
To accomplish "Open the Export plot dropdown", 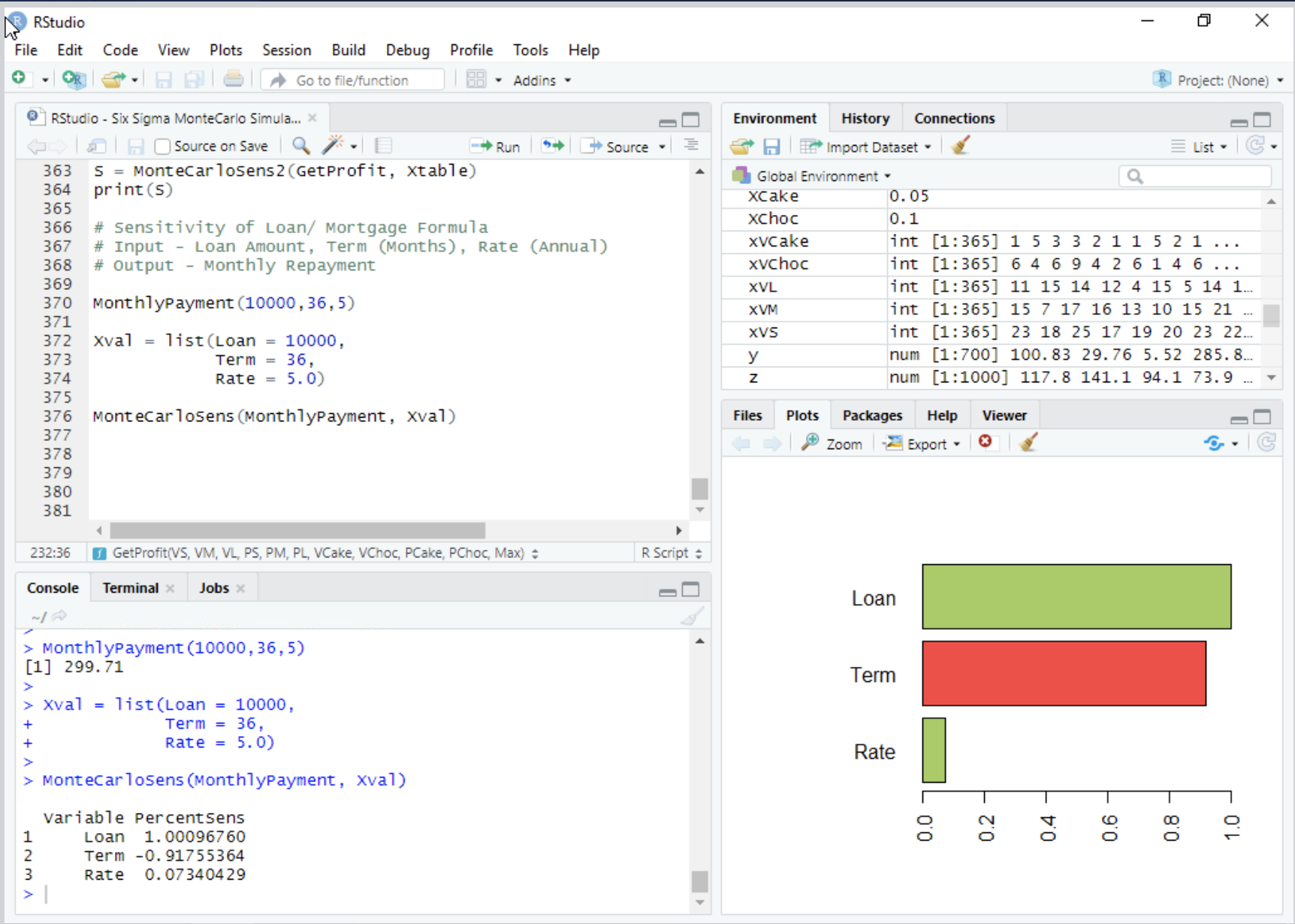I will point(922,442).
